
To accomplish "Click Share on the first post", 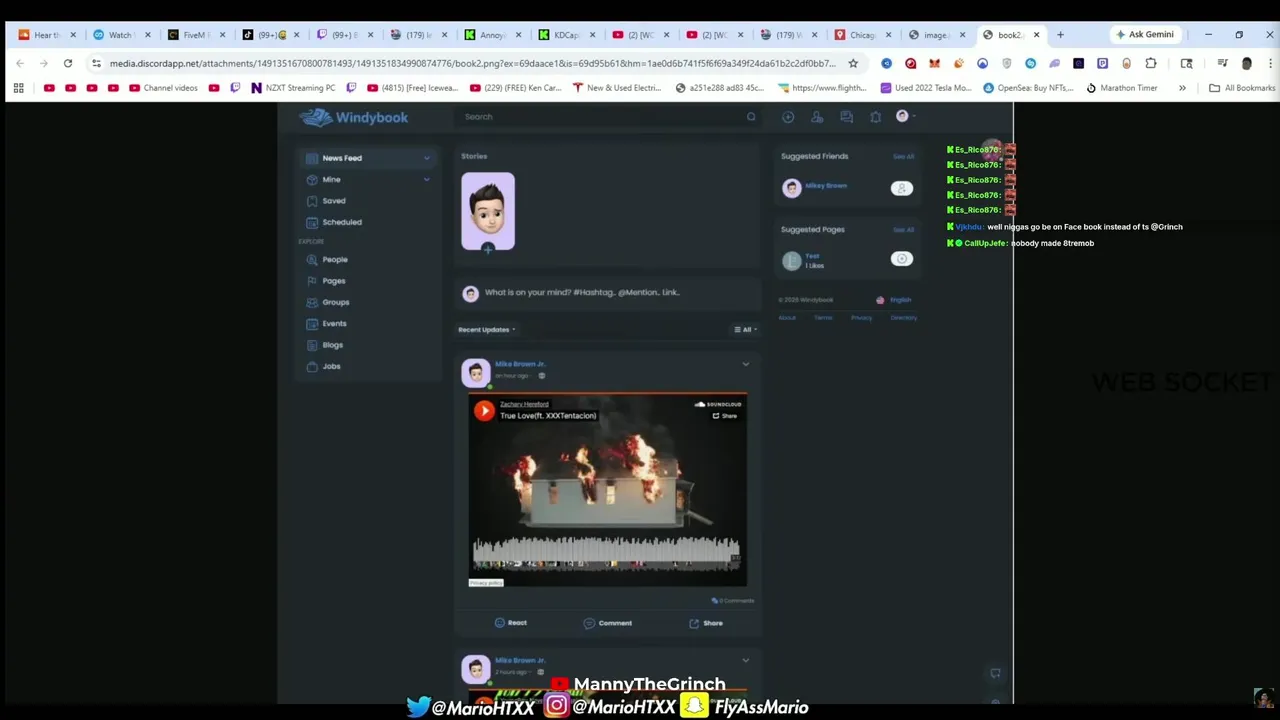I will [706, 623].
